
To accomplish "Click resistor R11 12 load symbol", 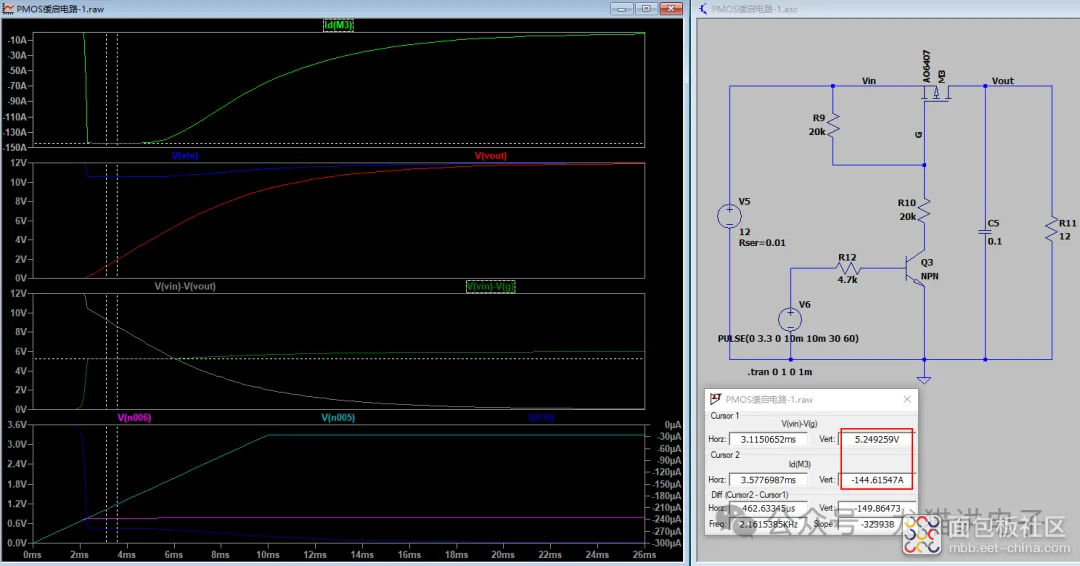I will pyautogui.click(x=1051, y=229).
